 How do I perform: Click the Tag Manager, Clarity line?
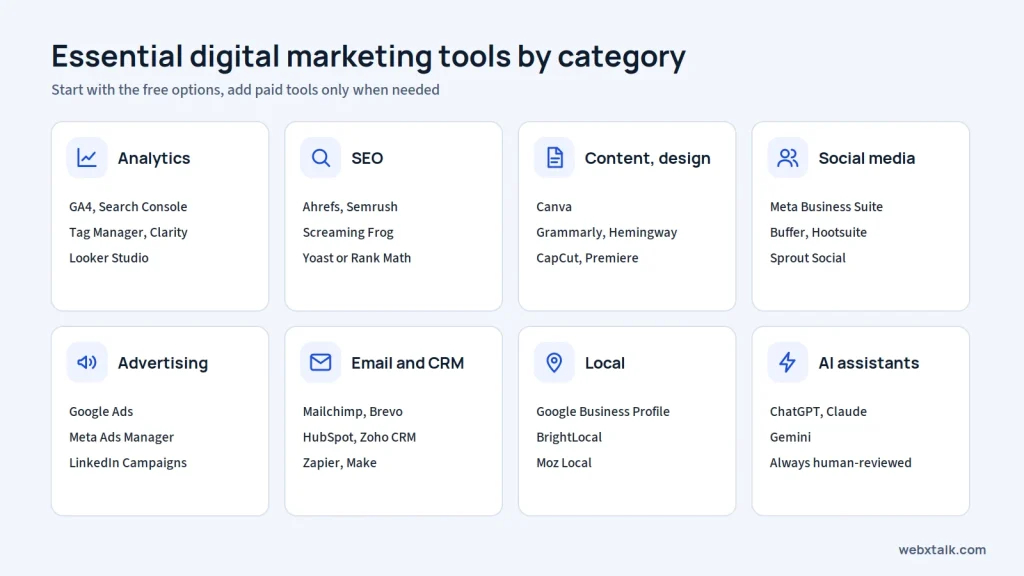click(128, 232)
